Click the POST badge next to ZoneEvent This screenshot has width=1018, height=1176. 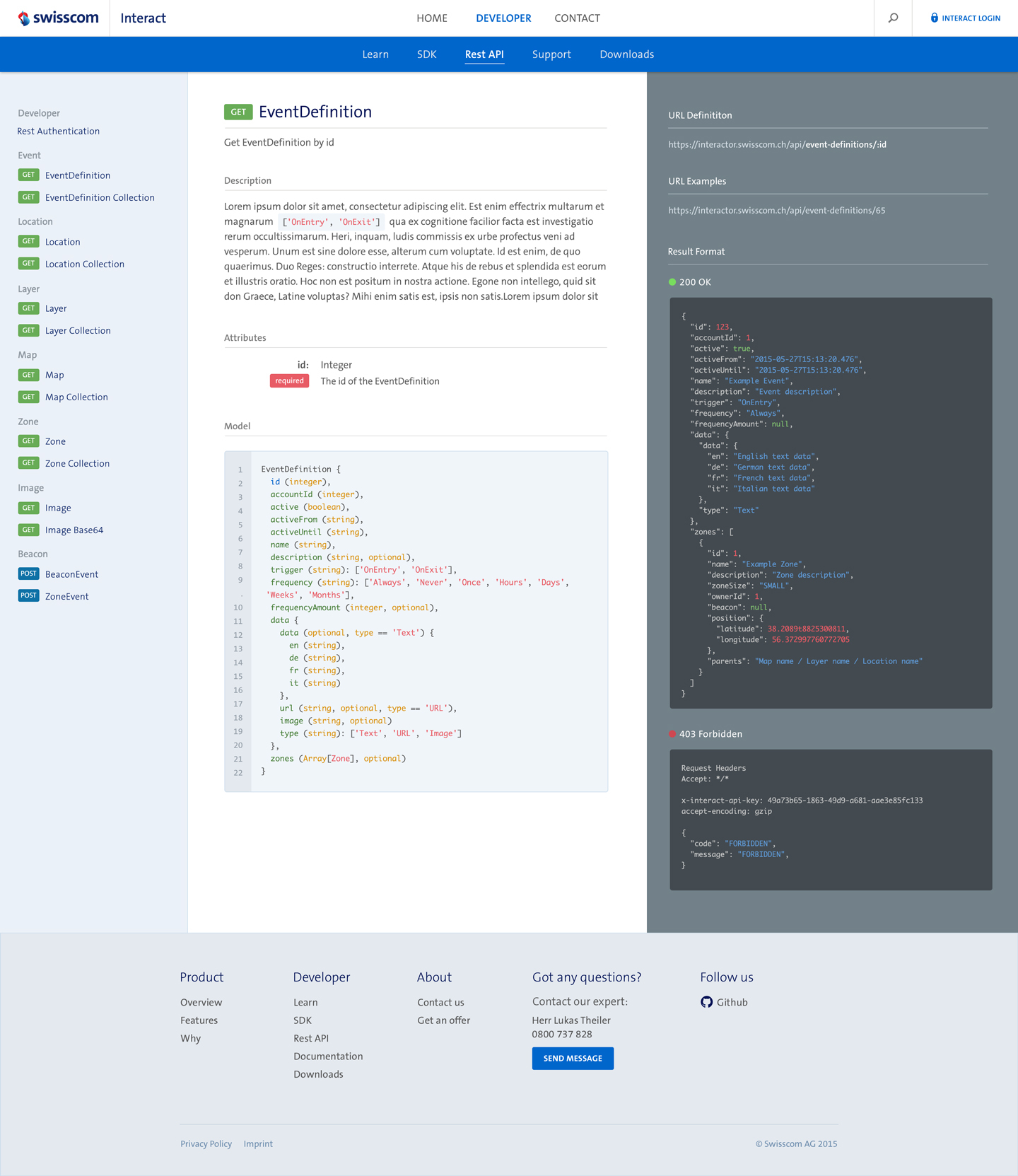[x=28, y=595]
